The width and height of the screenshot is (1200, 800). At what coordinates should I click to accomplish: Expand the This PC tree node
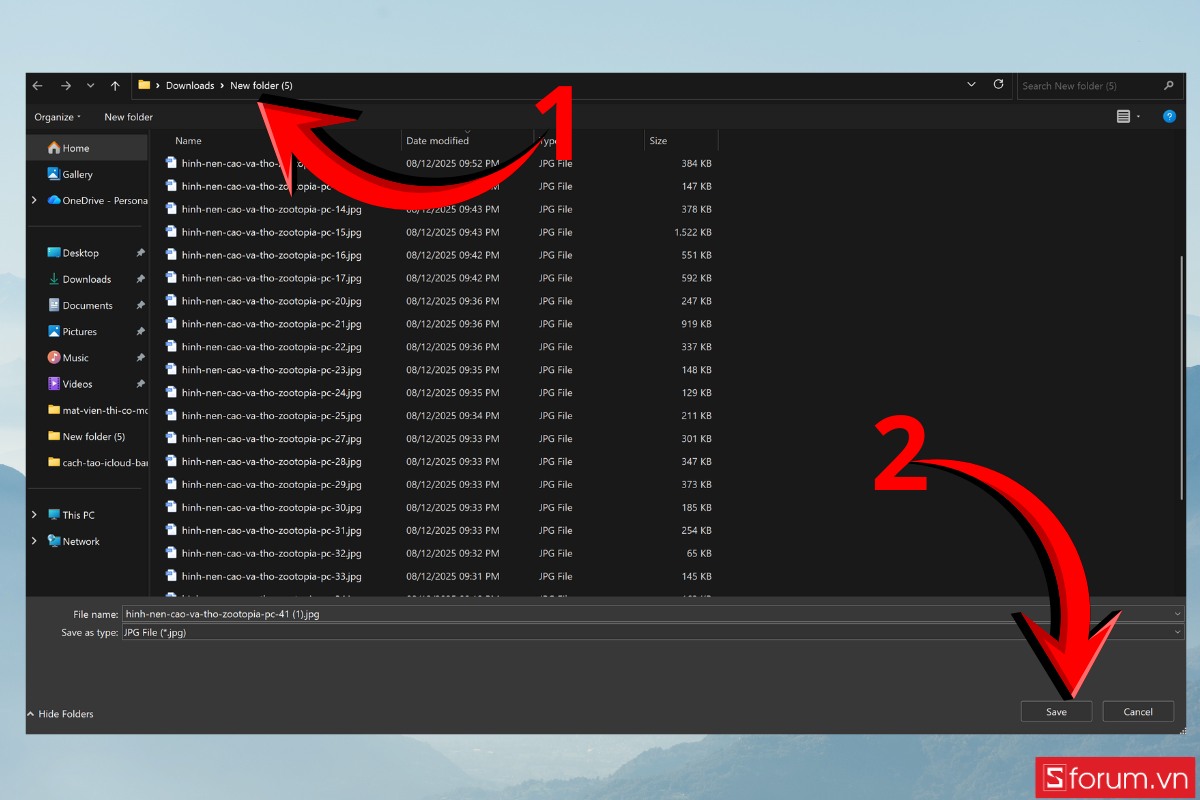35,515
